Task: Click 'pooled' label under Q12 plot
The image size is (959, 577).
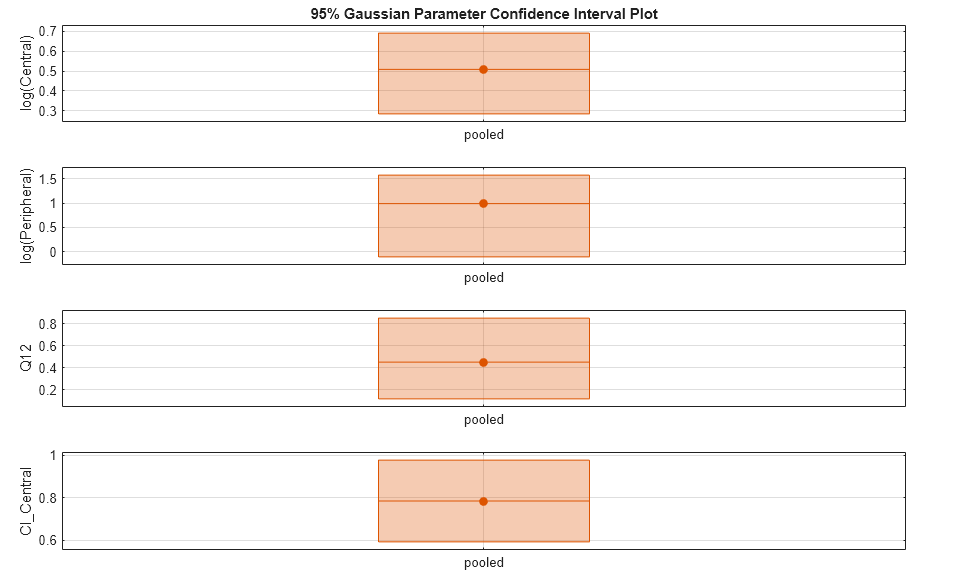Action: [484, 420]
